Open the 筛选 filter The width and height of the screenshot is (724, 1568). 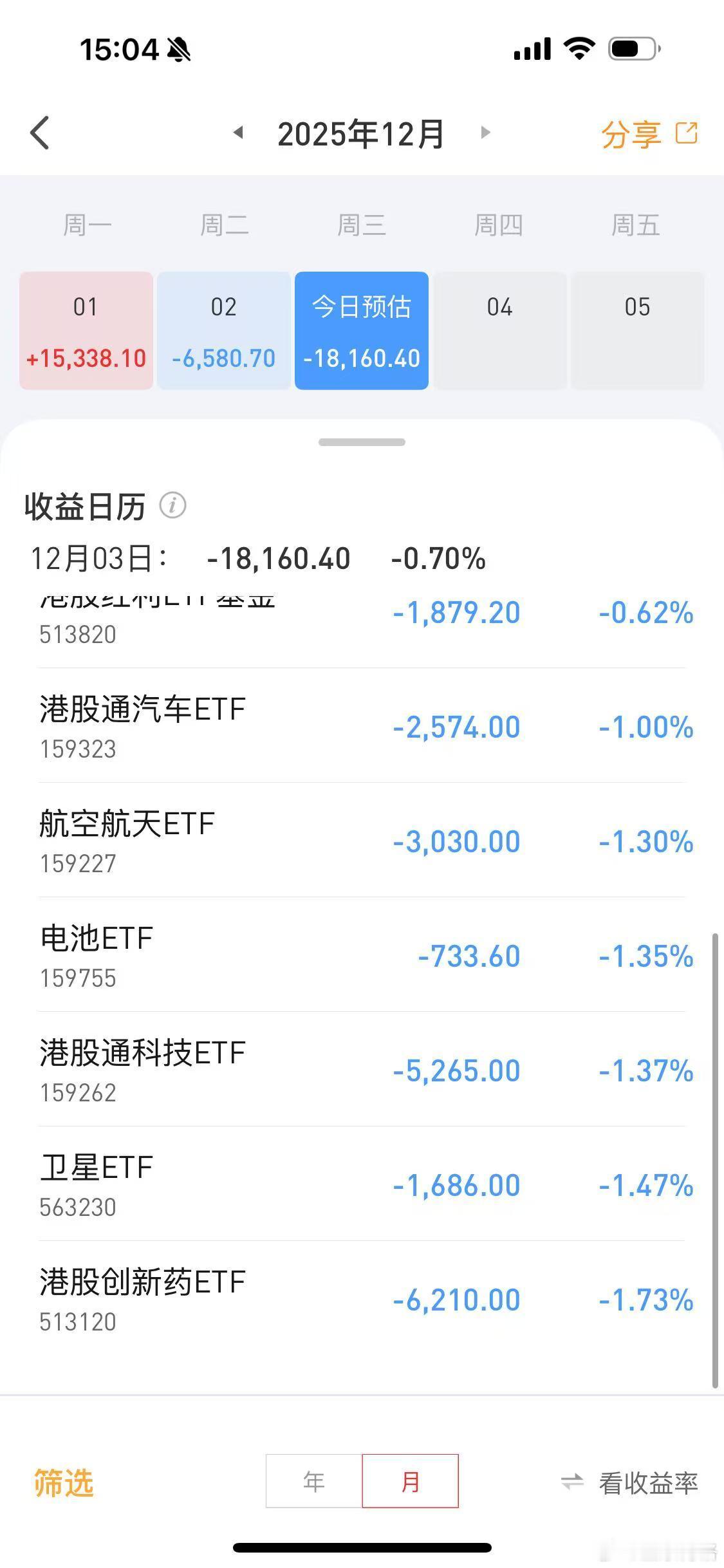64,1483
